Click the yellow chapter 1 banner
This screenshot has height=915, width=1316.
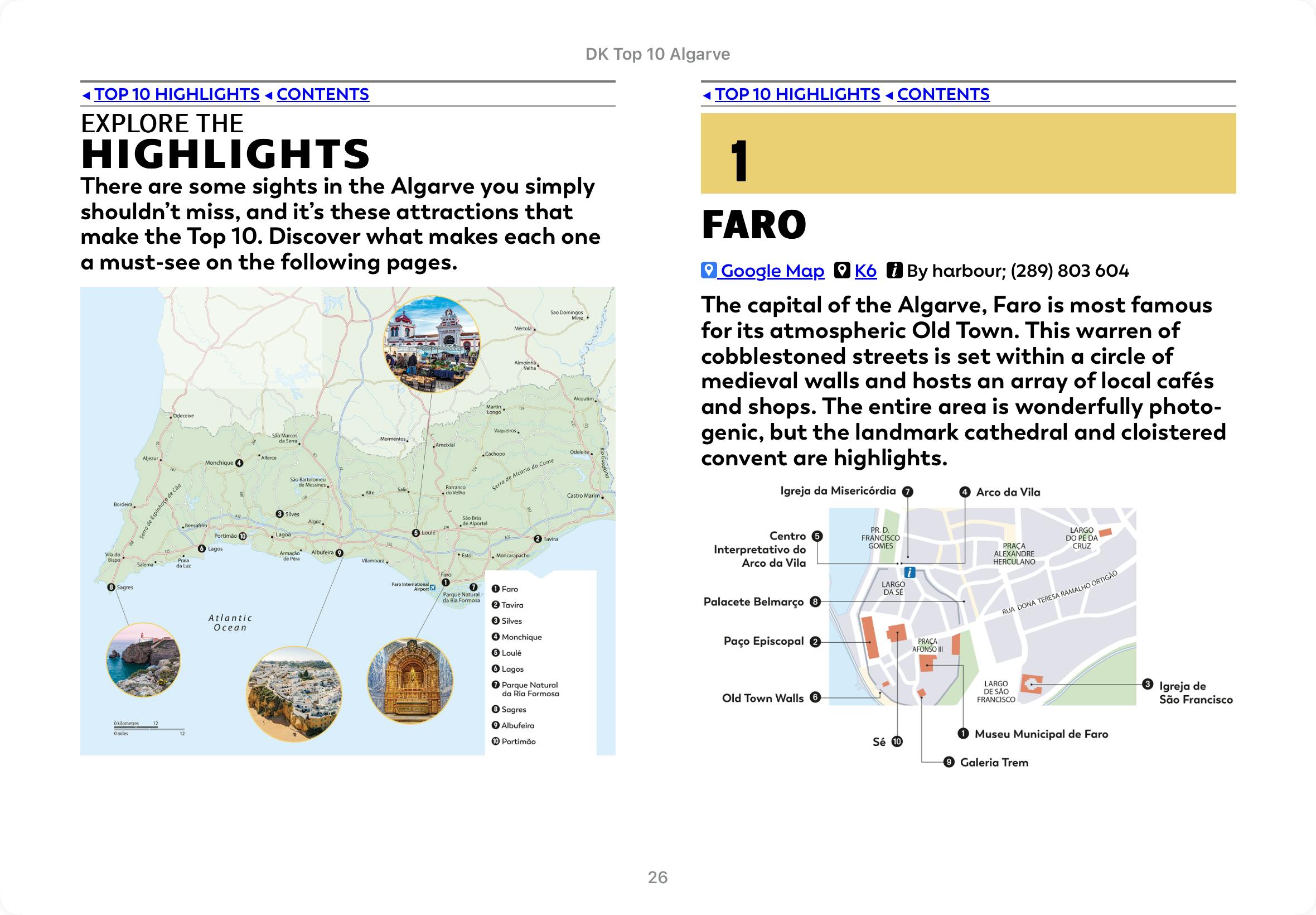click(x=967, y=153)
